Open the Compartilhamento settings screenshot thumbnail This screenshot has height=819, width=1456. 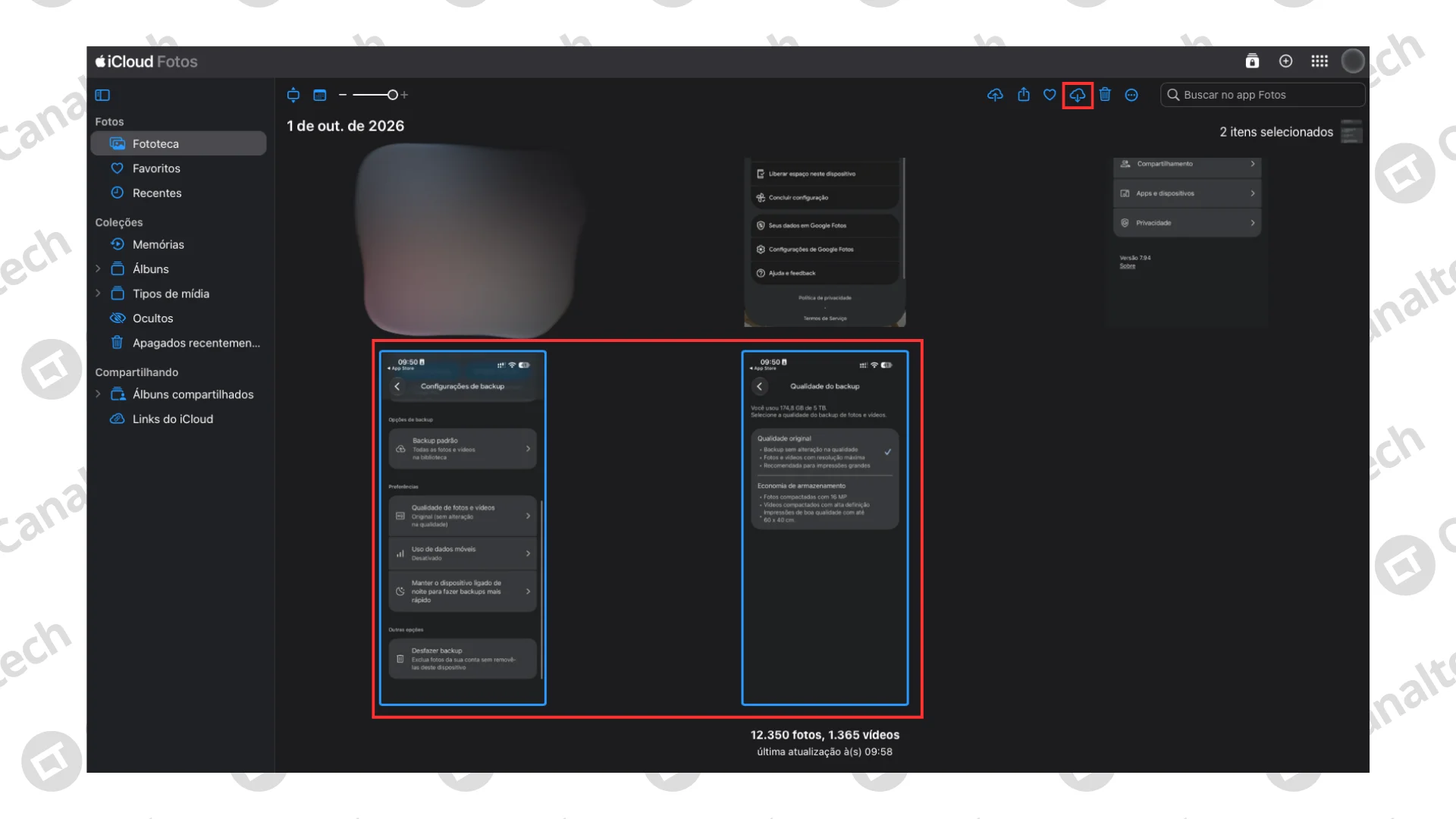1188,242
